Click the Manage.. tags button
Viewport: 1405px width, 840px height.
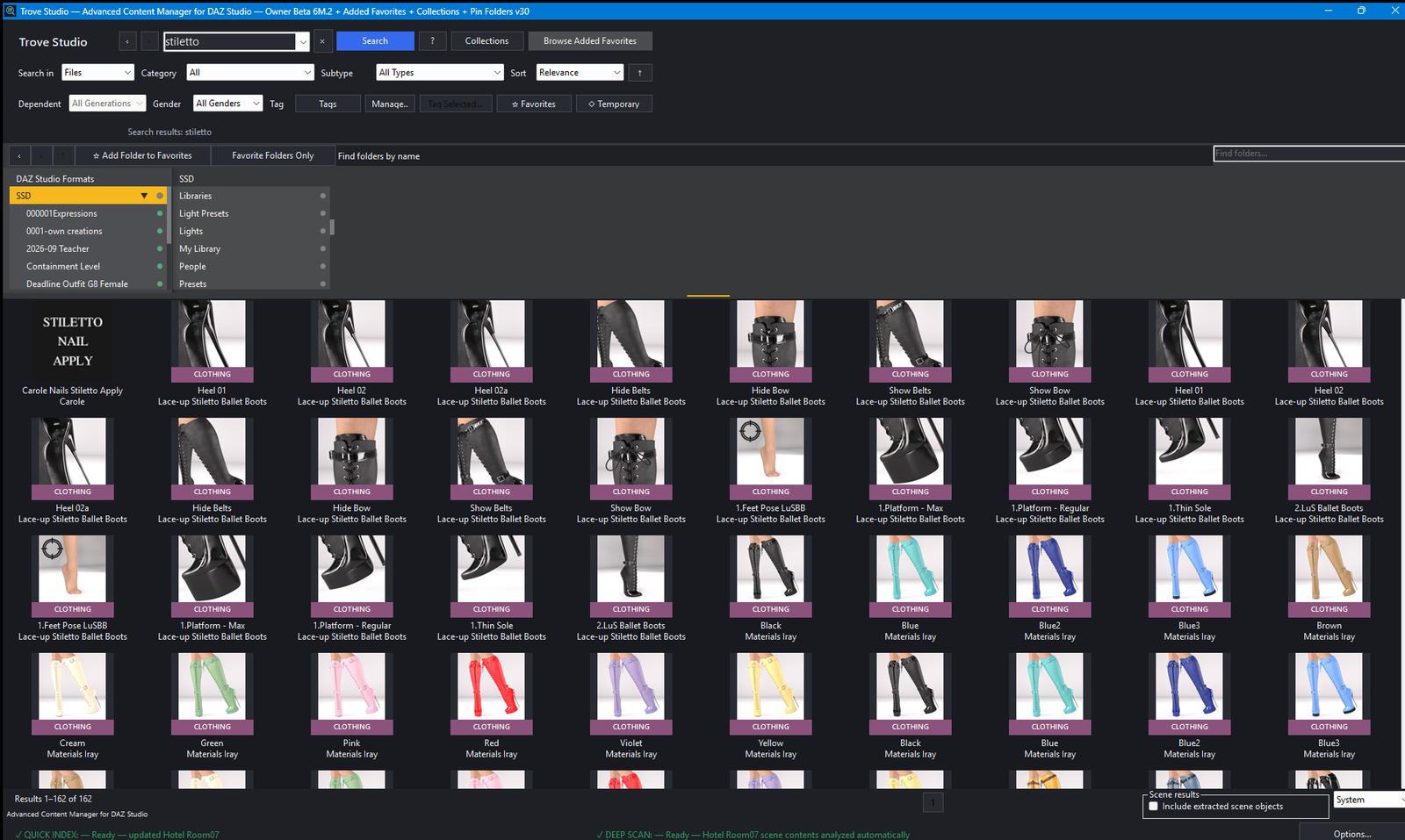pyautogui.click(x=390, y=104)
